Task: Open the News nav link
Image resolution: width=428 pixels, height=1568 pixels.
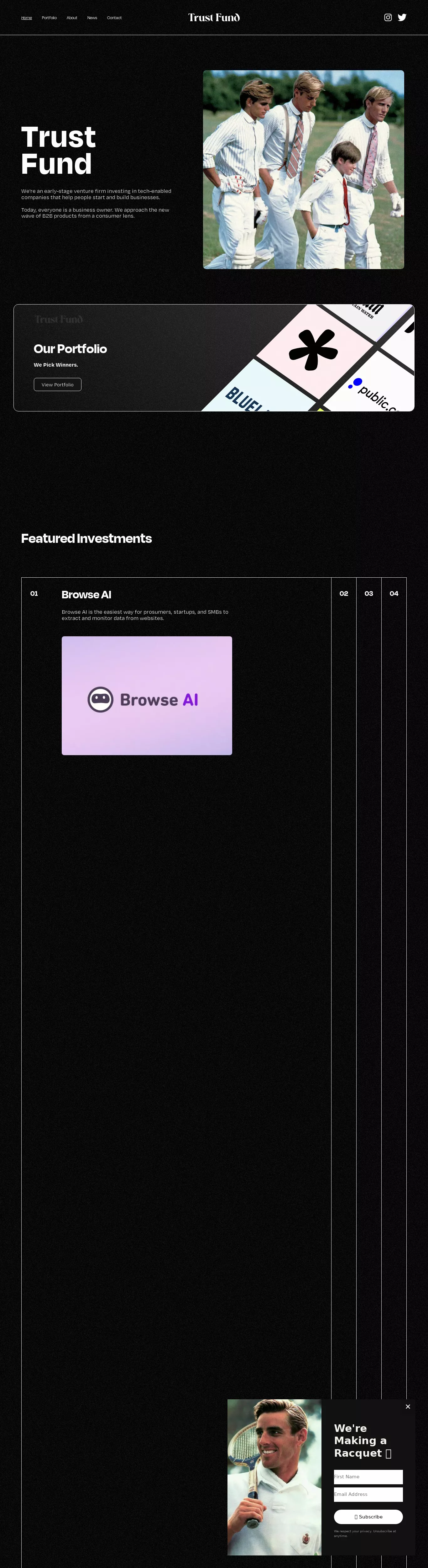Action: (x=92, y=18)
